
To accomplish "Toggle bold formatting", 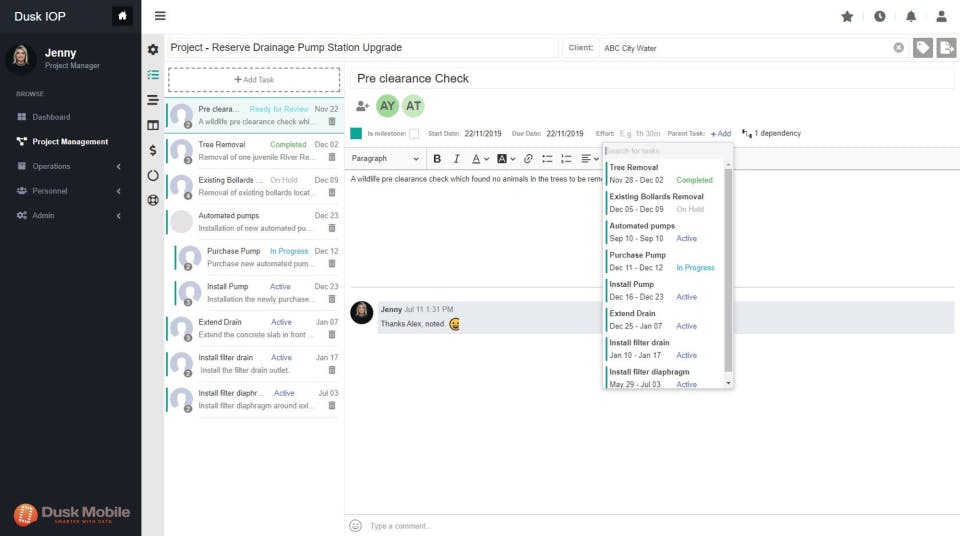I will point(437,159).
